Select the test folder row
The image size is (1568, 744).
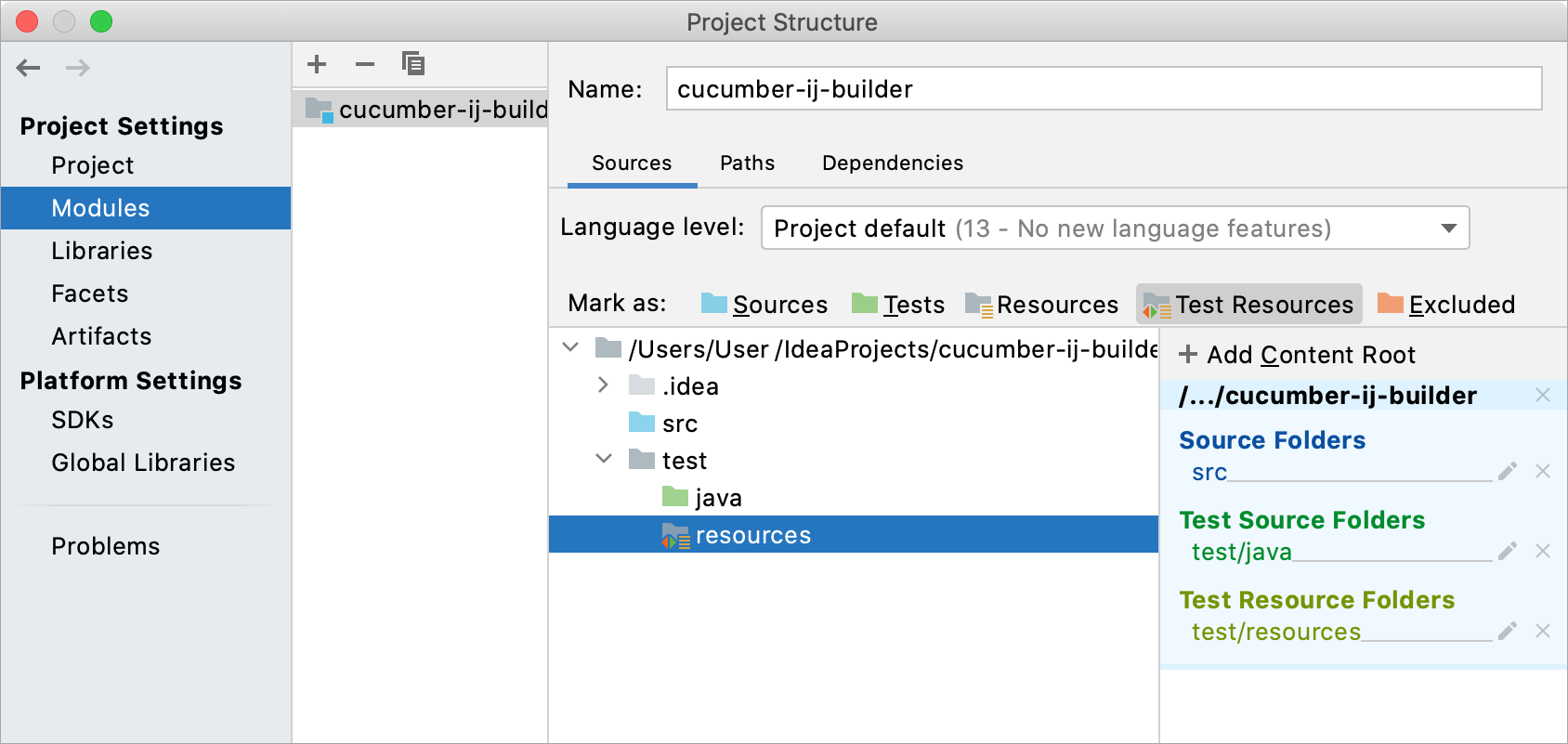(x=854, y=461)
